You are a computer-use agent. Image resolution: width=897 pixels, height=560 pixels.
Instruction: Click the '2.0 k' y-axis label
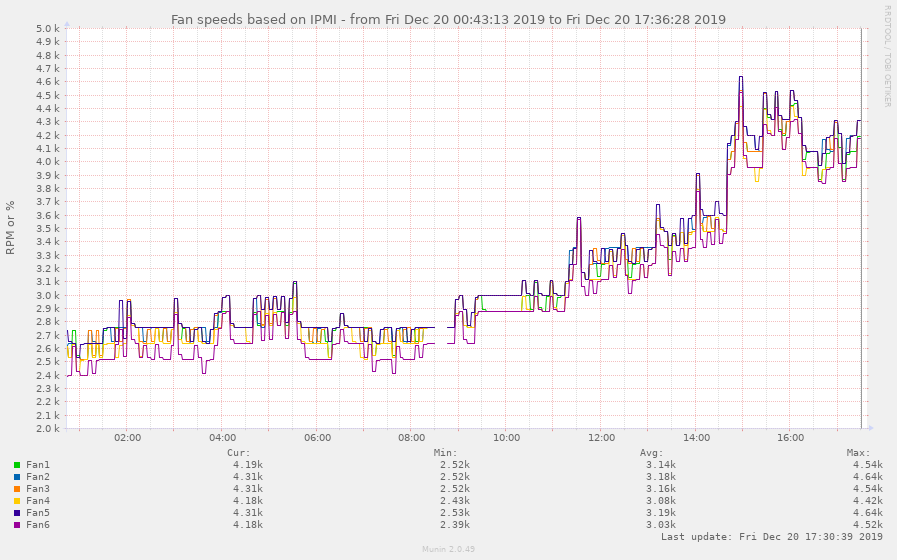[x=48, y=429]
